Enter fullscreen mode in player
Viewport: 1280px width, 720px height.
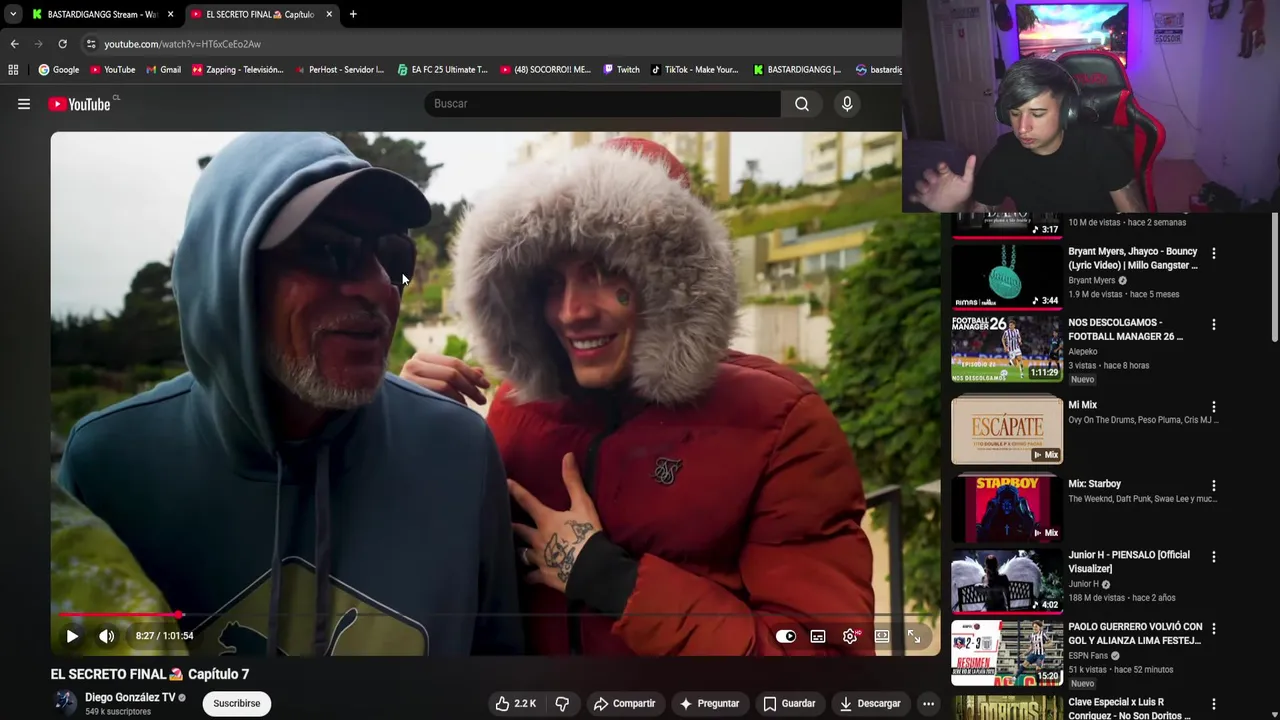(914, 636)
